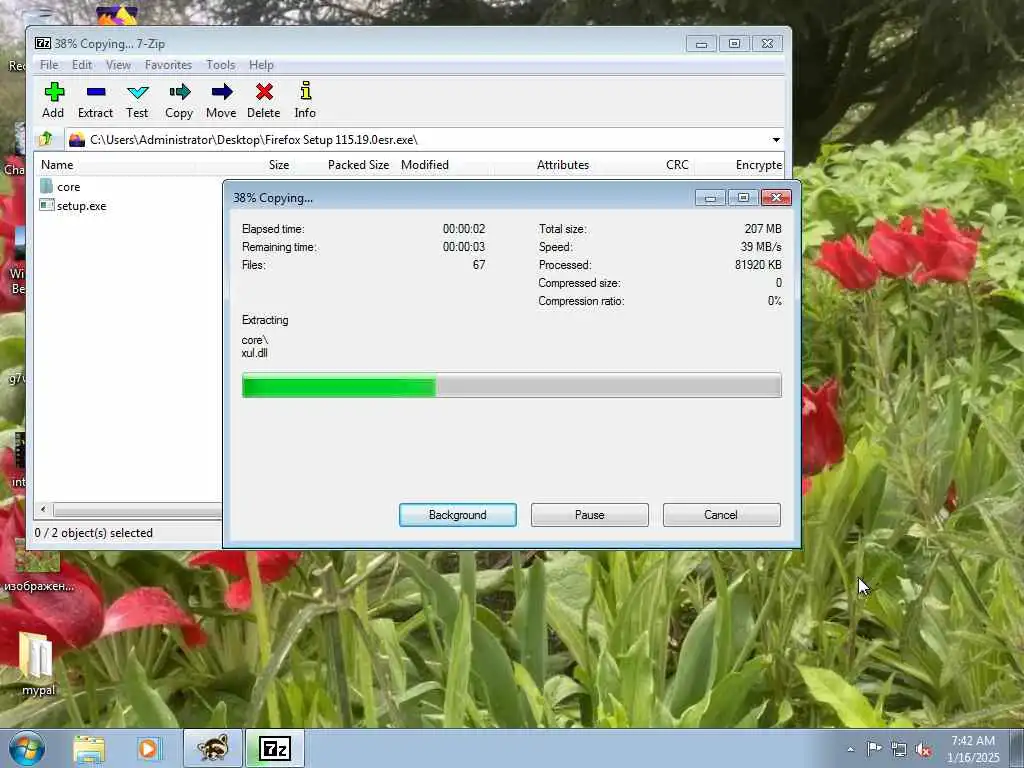Image resolution: width=1024 pixels, height=768 pixels.
Task: Click the Delete toolbar icon
Action: coord(264,92)
